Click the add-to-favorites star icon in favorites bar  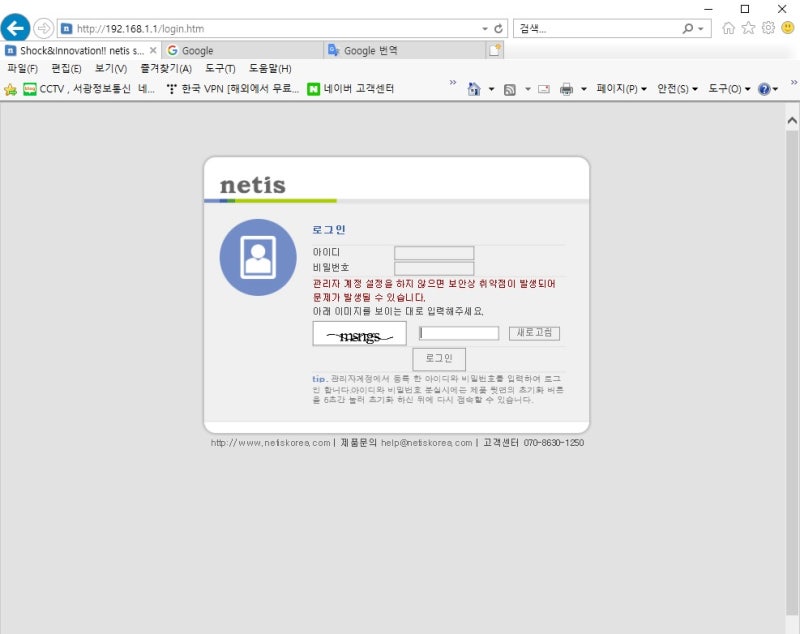coord(10,89)
